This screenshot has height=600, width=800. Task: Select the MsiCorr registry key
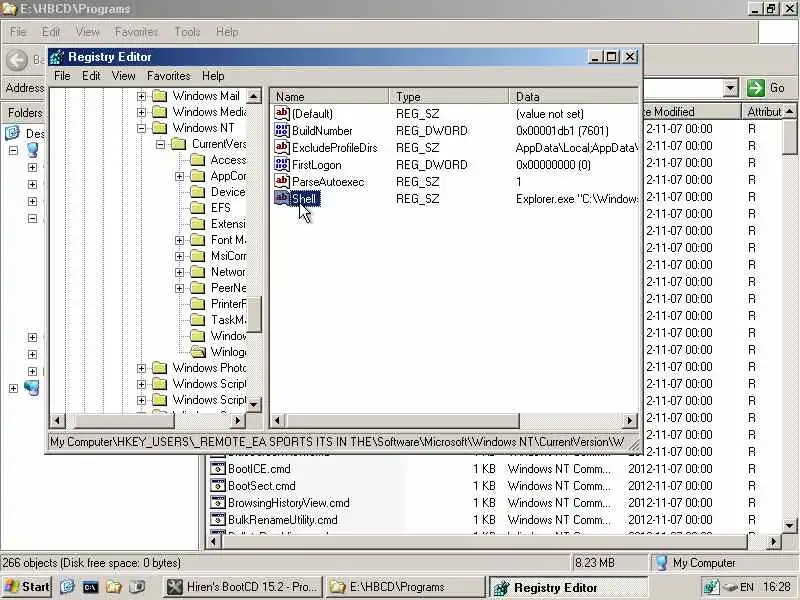[228, 256]
